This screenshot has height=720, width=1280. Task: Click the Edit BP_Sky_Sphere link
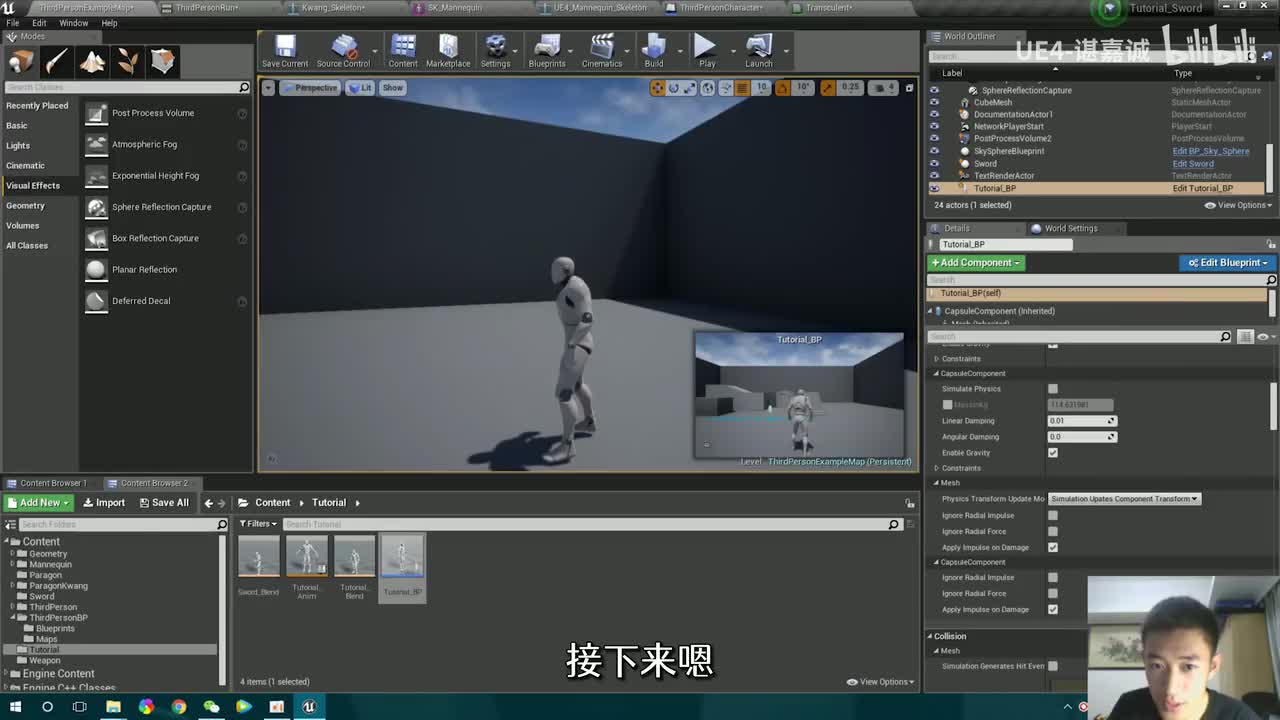pos(1211,151)
